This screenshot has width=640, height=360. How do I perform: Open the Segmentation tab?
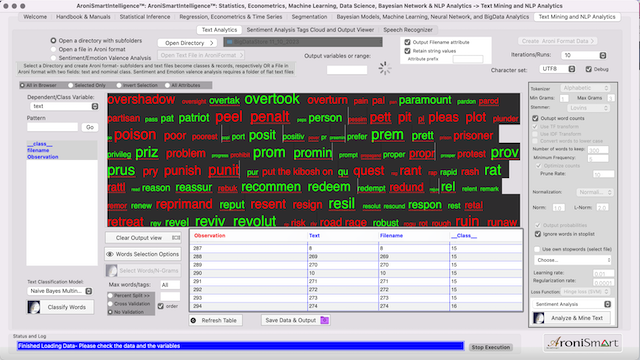pyautogui.click(x=309, y=17)
